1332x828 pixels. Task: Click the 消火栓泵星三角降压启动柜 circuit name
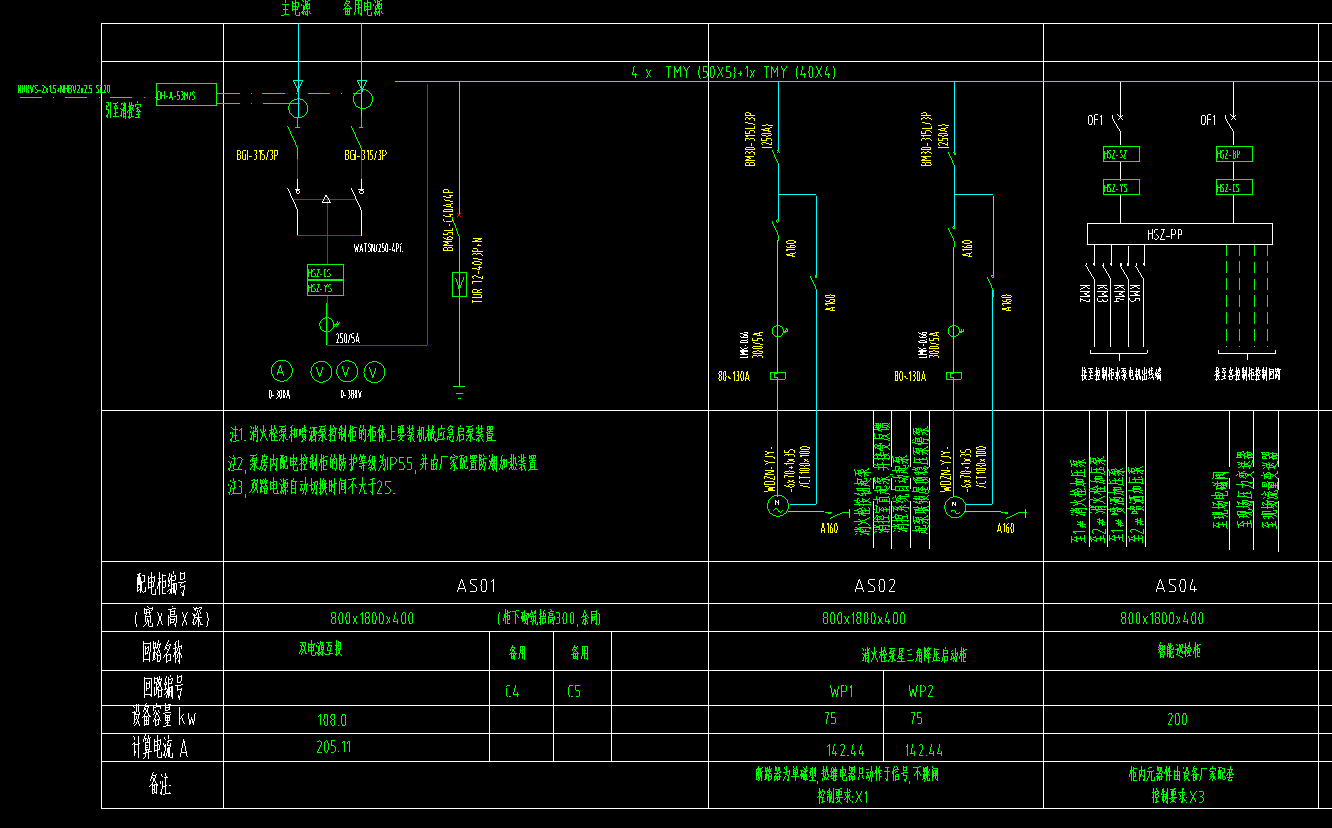[x=914, y=655]
